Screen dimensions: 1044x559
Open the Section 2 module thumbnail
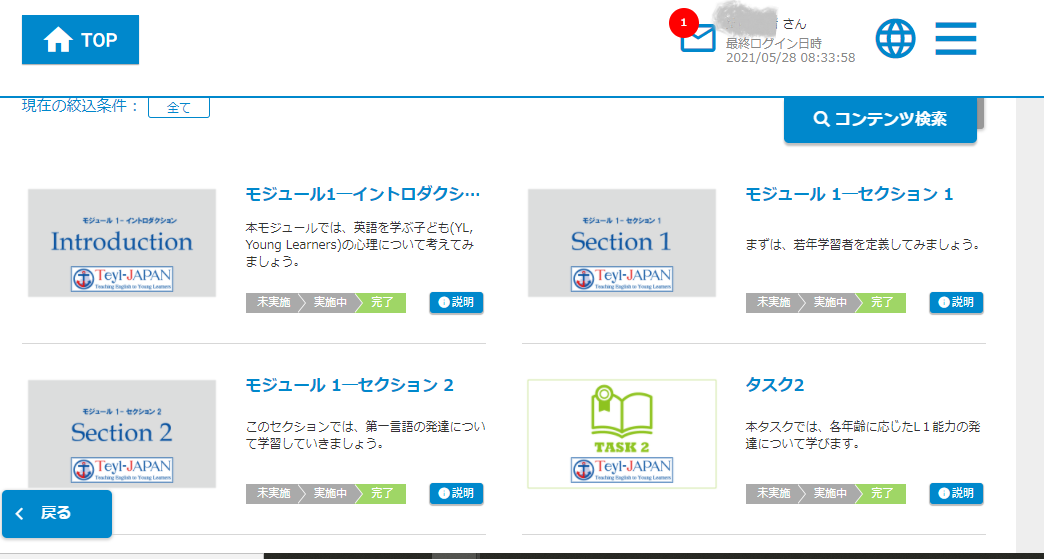122,434
